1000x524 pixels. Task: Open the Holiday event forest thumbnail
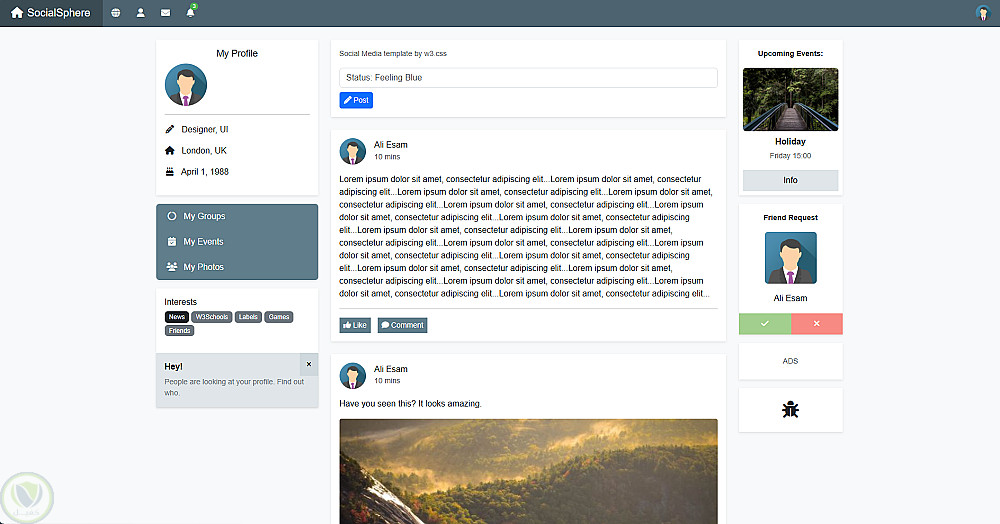(790, 99)
